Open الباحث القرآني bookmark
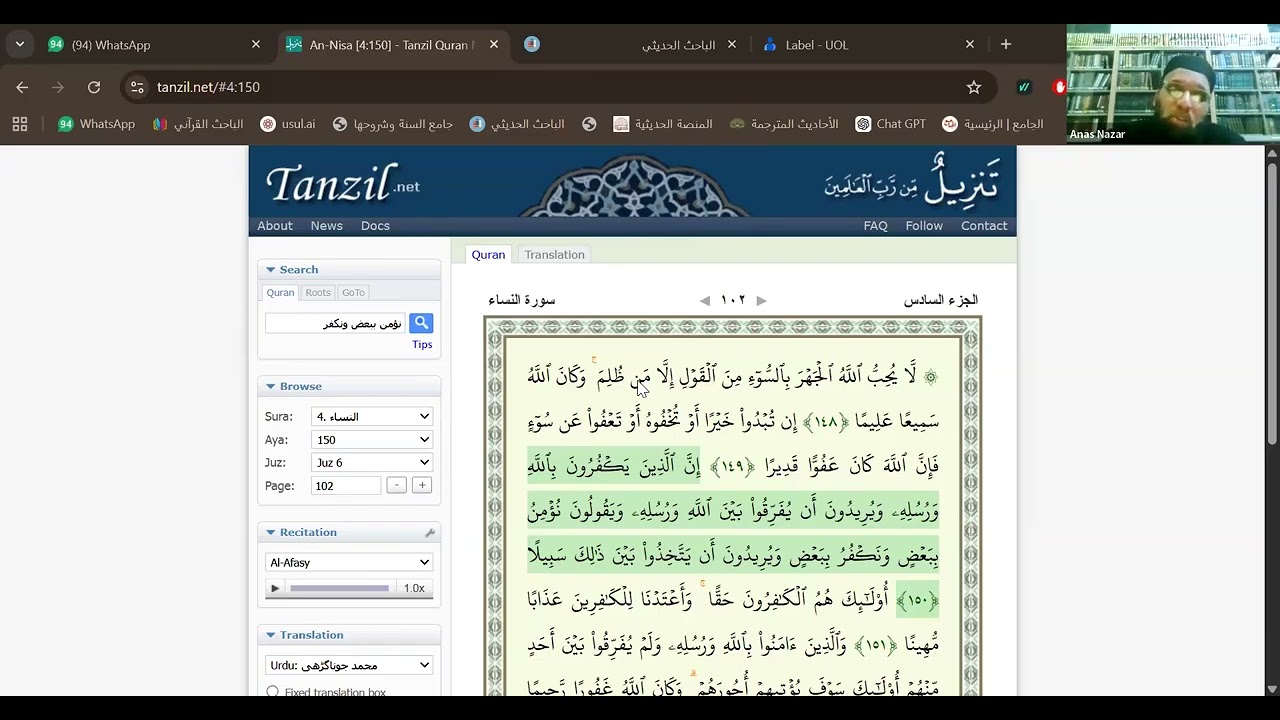The width and height of the screenshot is (1280, 720). [x=198, y=124]
